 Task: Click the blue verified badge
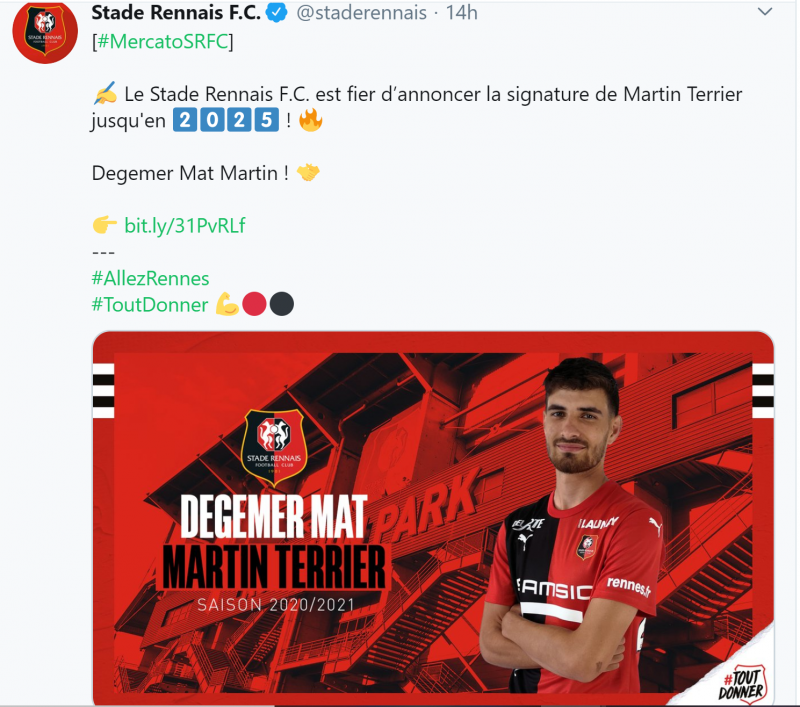click(277, 12)
